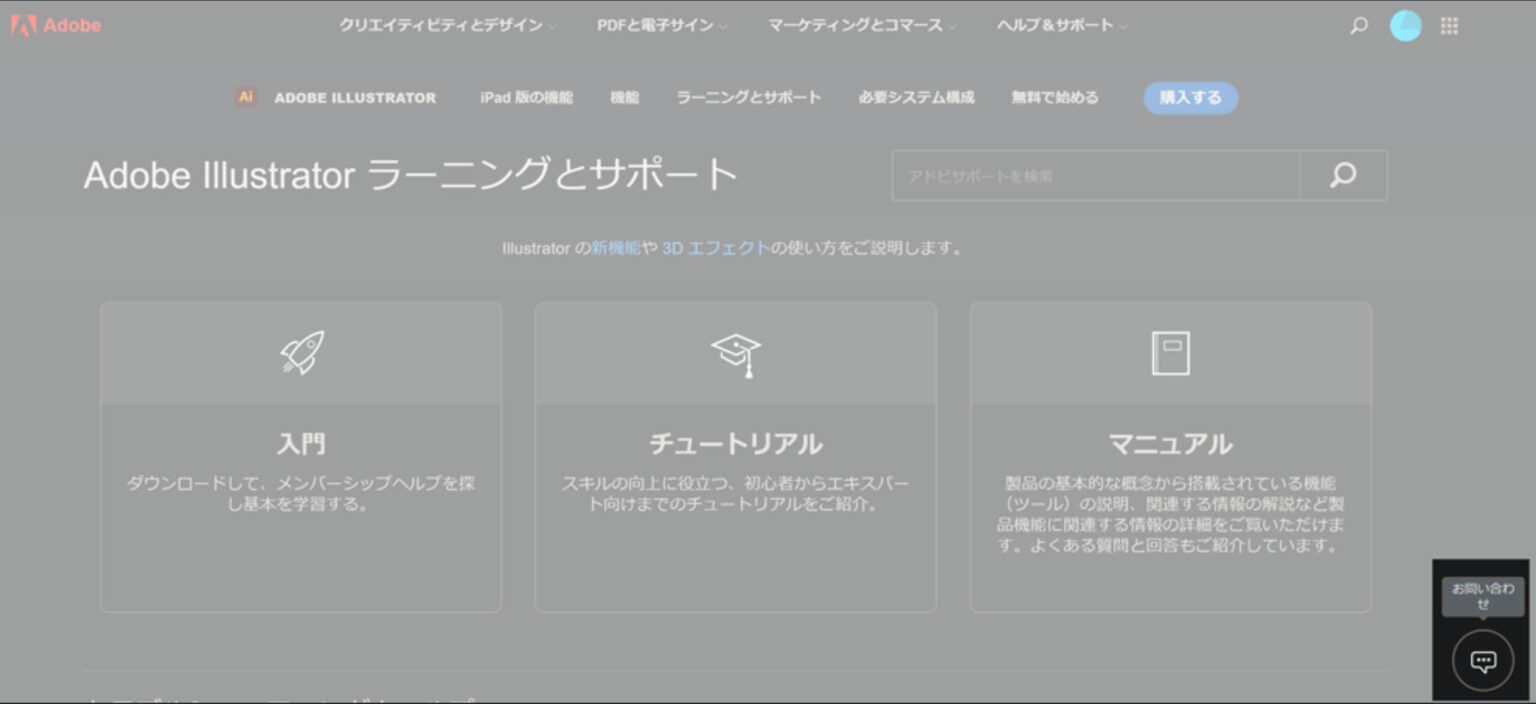
Task: Follow the 3D エフェクト link
Action: click(715, 248)
